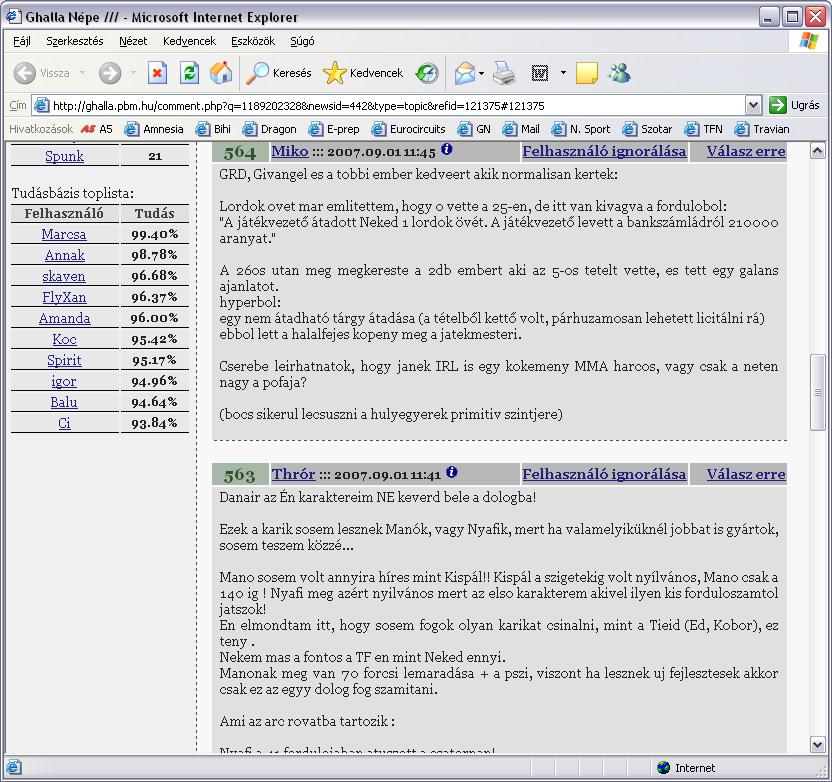Go to the Home page icon
This screenshot has height=782, width=832.
click(x=220, y=73)
